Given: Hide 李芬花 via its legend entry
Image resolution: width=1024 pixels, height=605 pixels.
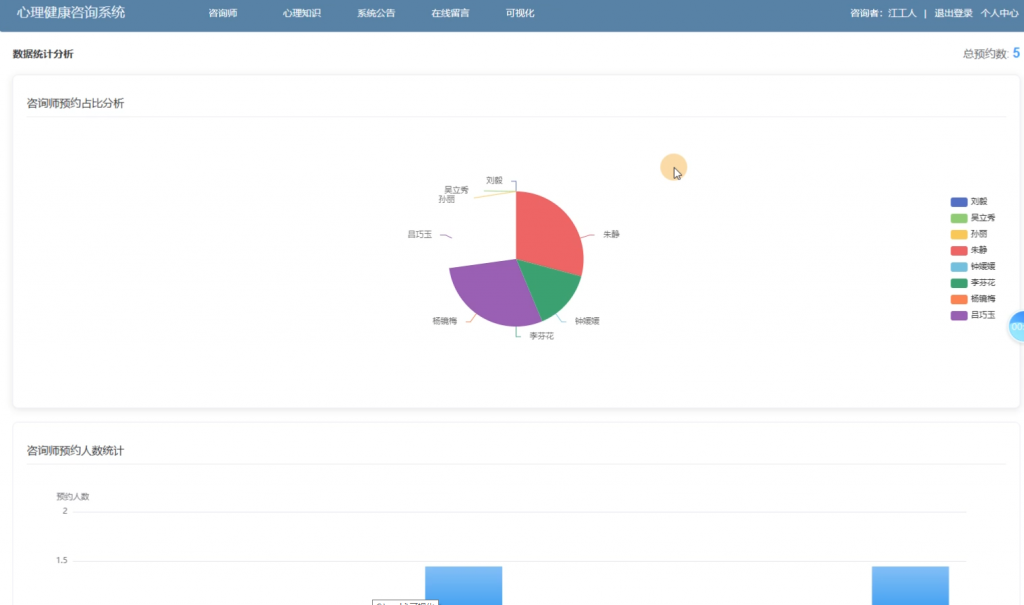Looking at the screenshot, I should pyautogui.click(x=973, y=283).
